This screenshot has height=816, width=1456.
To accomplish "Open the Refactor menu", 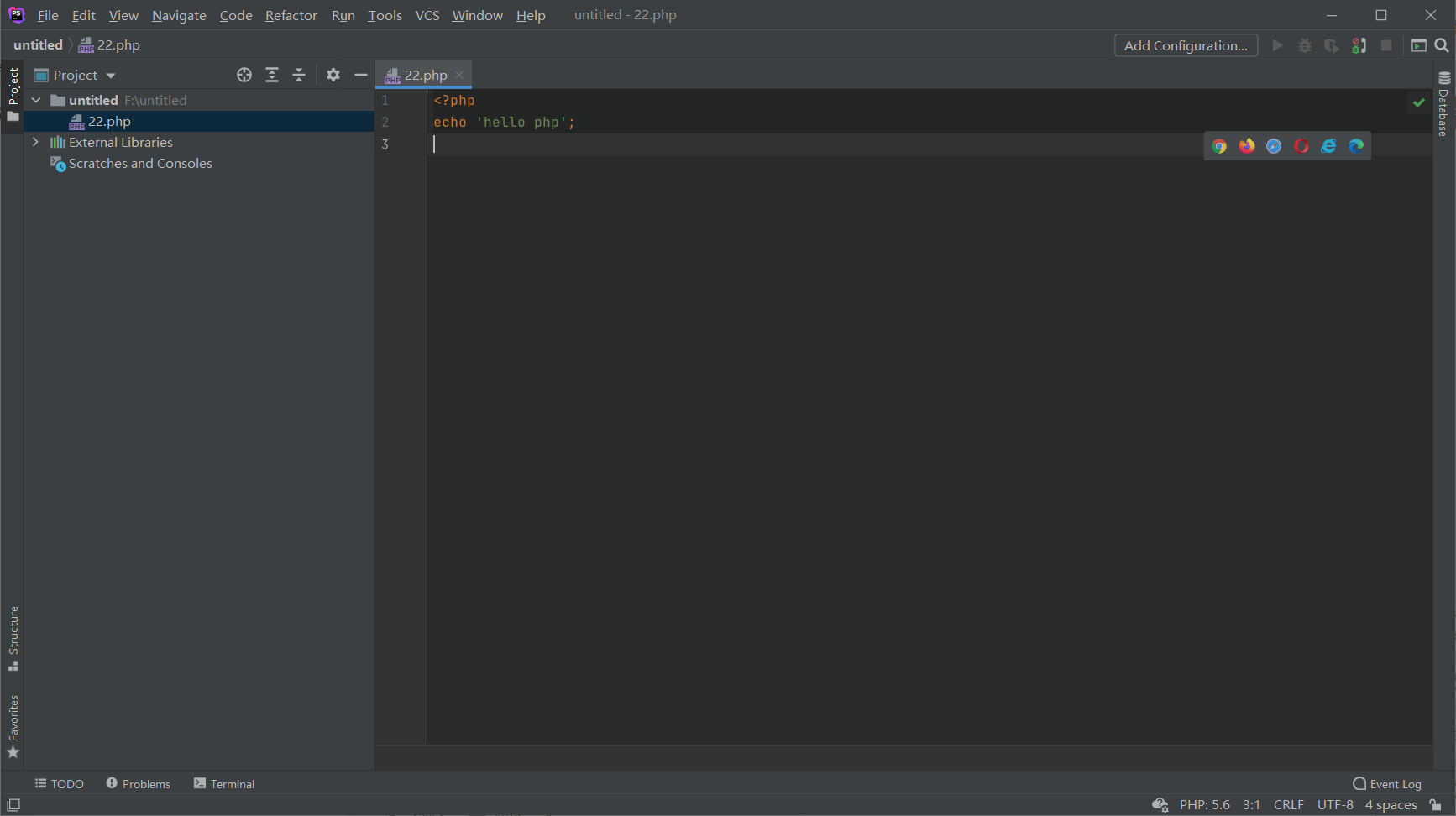I will pyautogui.click(x=291, y=15).
